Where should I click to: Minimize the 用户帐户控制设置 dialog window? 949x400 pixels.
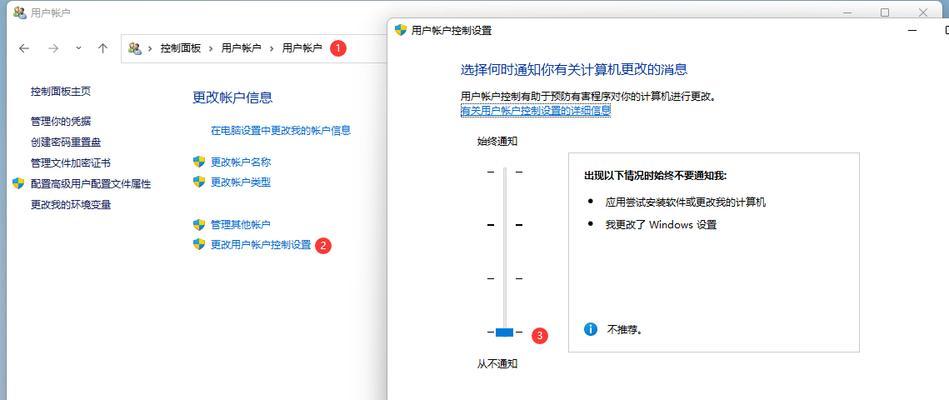915,30
